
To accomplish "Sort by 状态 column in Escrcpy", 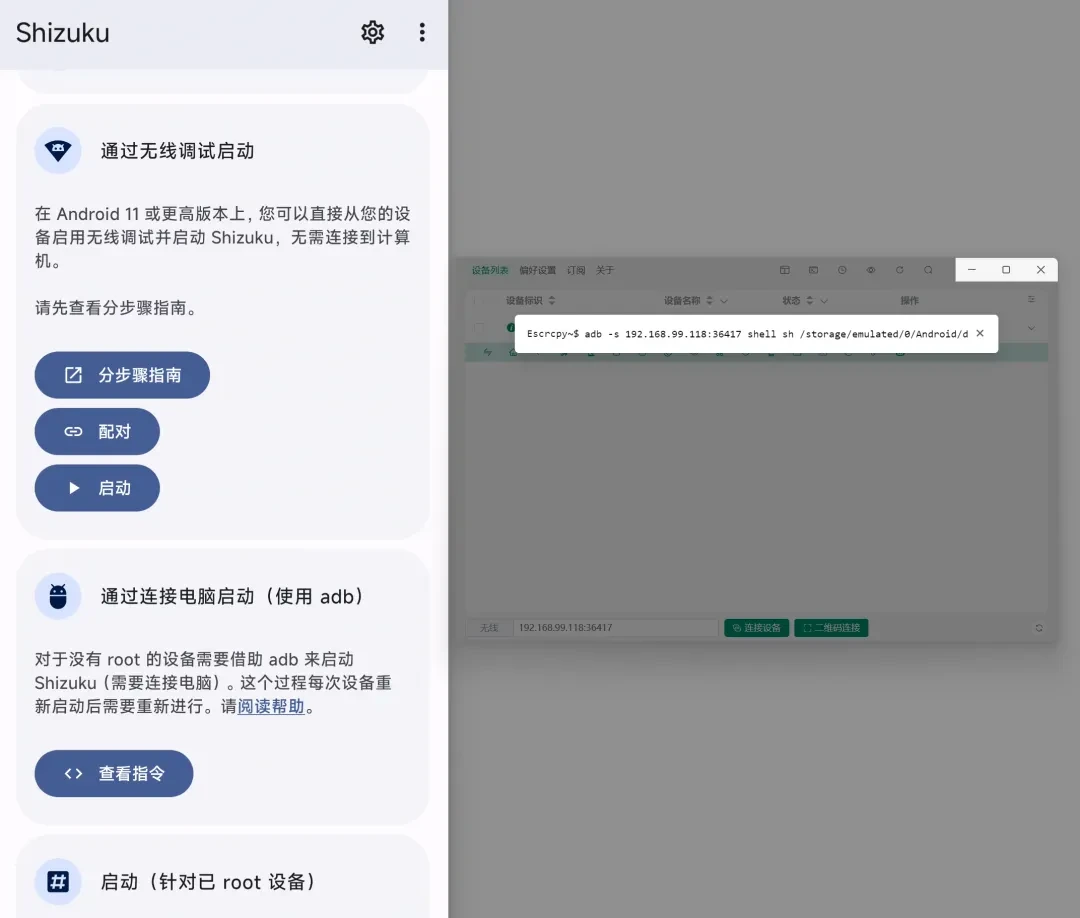I will coord(810,300).
